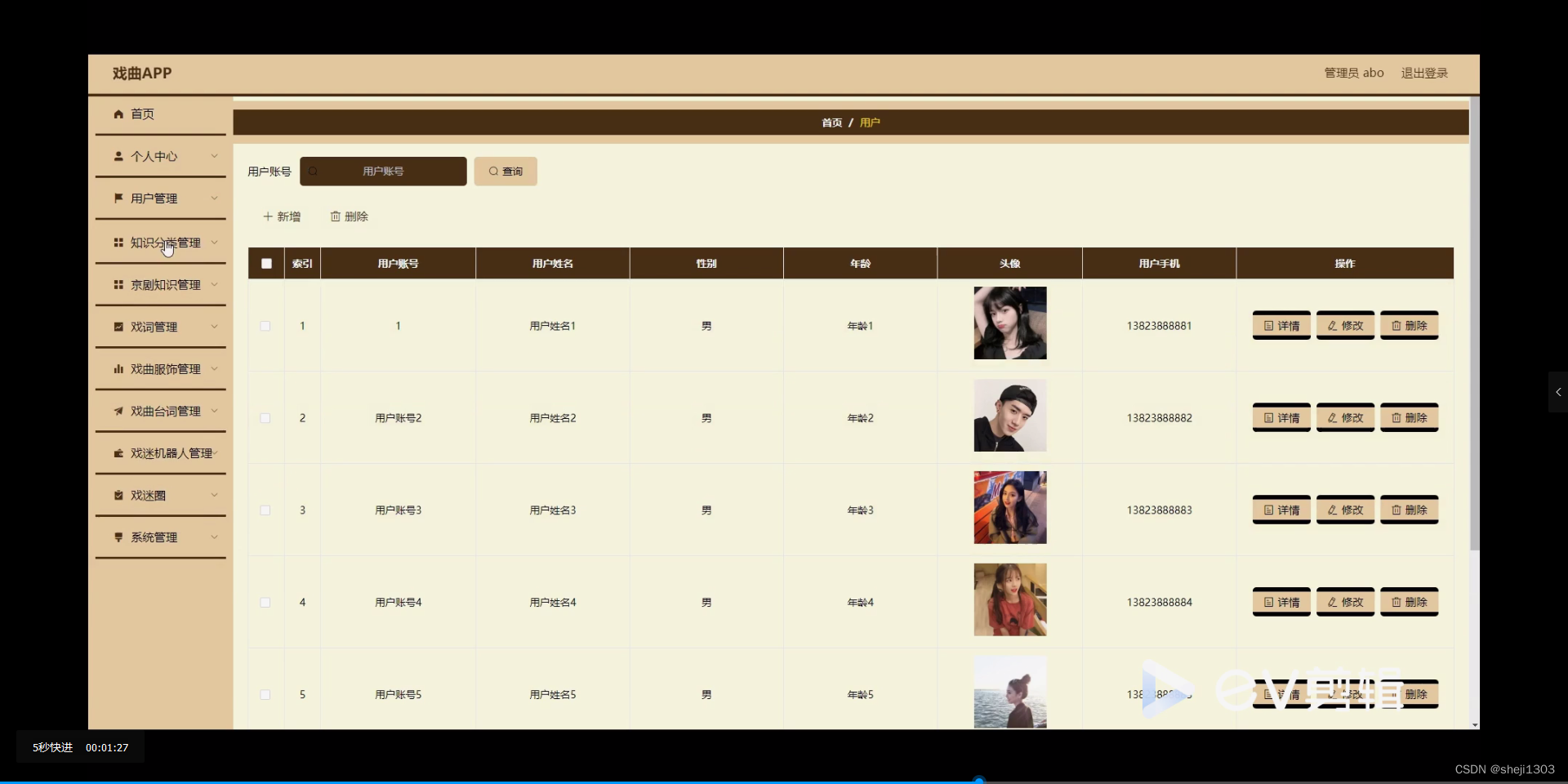Expand the 戏迷圈 sidebar section
1568x784 pixels.
click(x=160, y=495)
